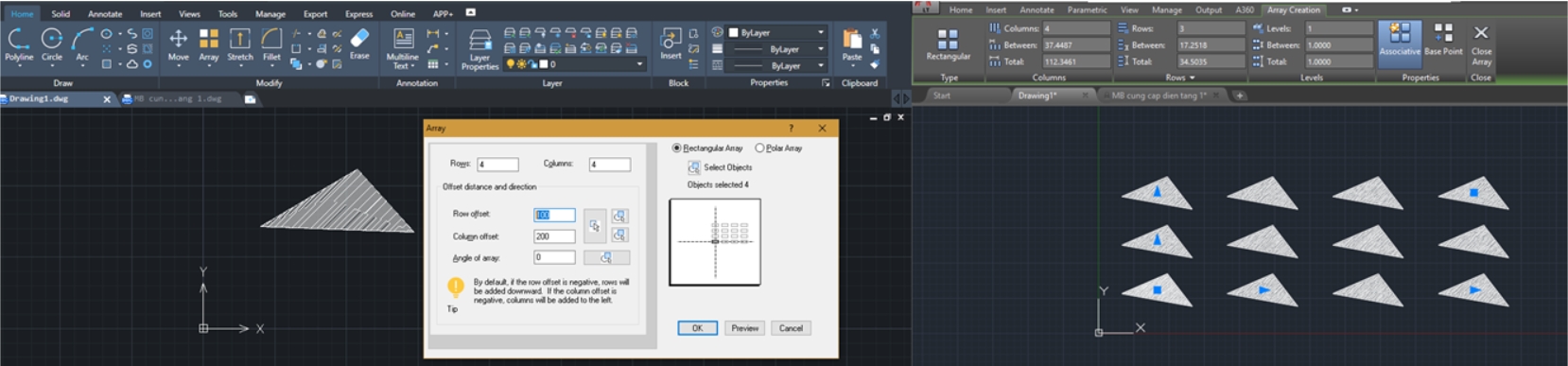Image resolution: width=1568 pixels, height=366 pixels.
Task: Open the layer dropdown list
Action: click(639, 64)
